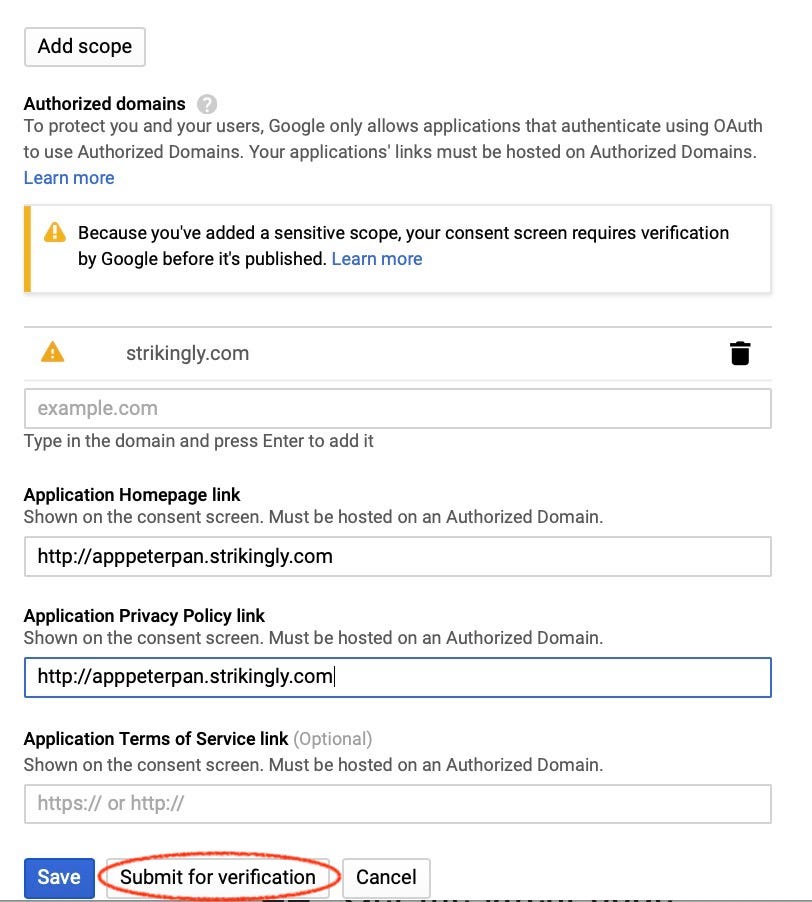This screenshot has height=902, width=812.
Task: Click the Authorized domains heading
Action: pyautogui.click(x=105, y=104)
